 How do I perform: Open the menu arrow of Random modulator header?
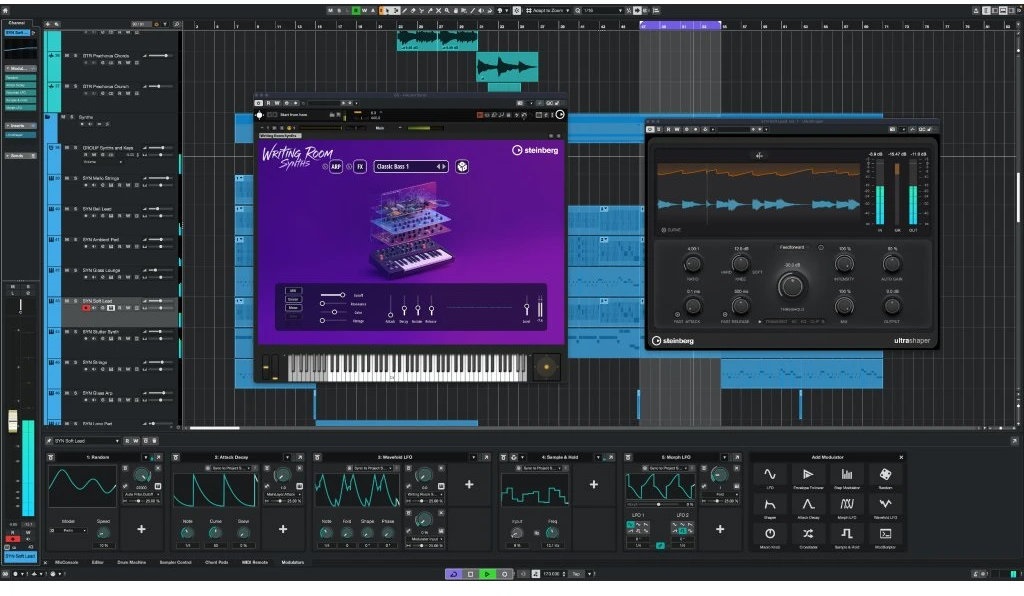click(x=146, y=458)
